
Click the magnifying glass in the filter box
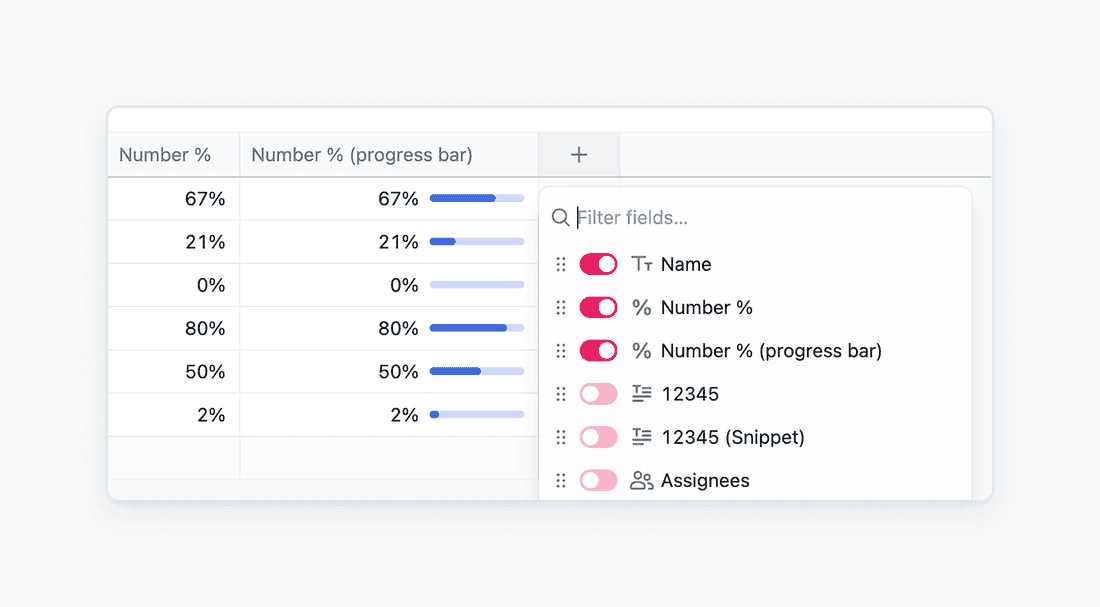pyautogui.click(x=560, y=217)
